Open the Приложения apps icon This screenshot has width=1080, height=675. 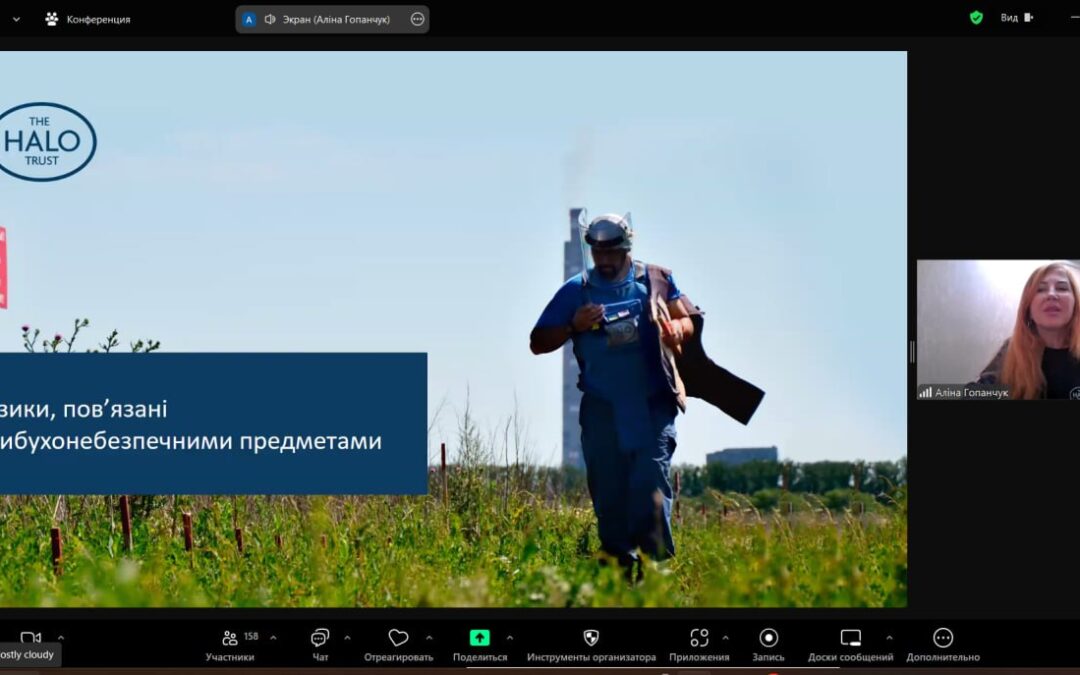coord(699,638)
